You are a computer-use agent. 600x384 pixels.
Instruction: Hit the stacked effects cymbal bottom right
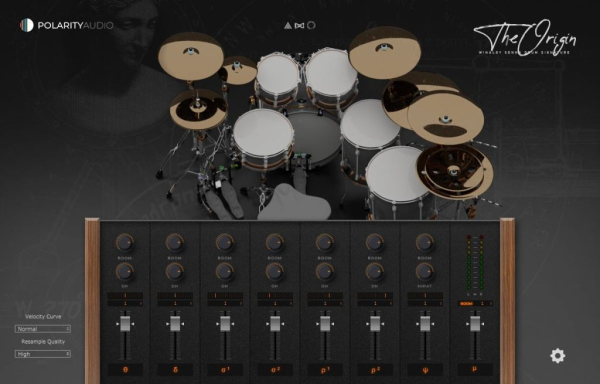click(x=455, y=171)
